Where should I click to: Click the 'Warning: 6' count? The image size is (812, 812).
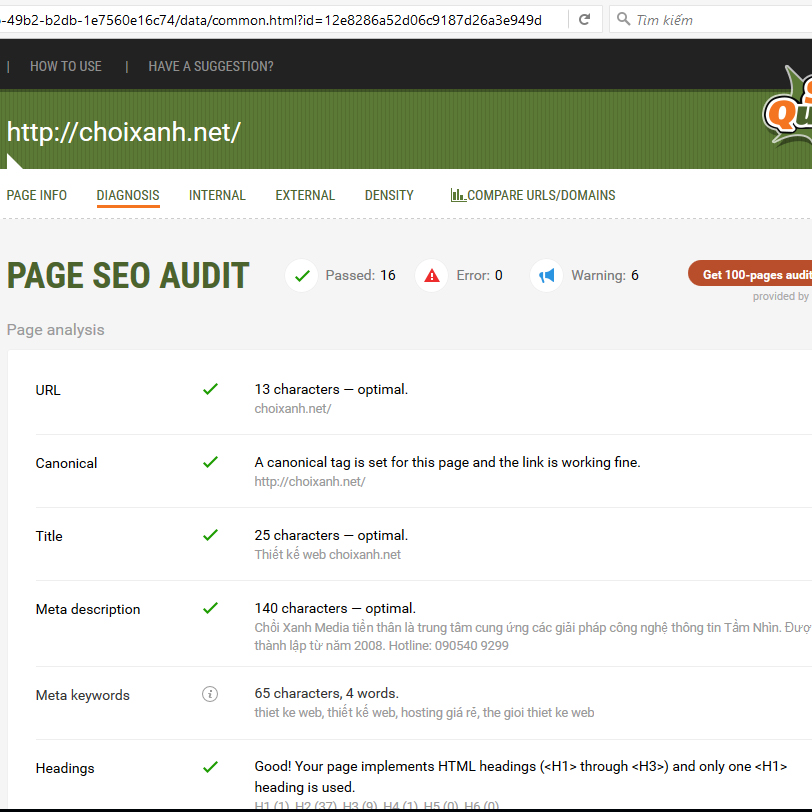(605, 276)
